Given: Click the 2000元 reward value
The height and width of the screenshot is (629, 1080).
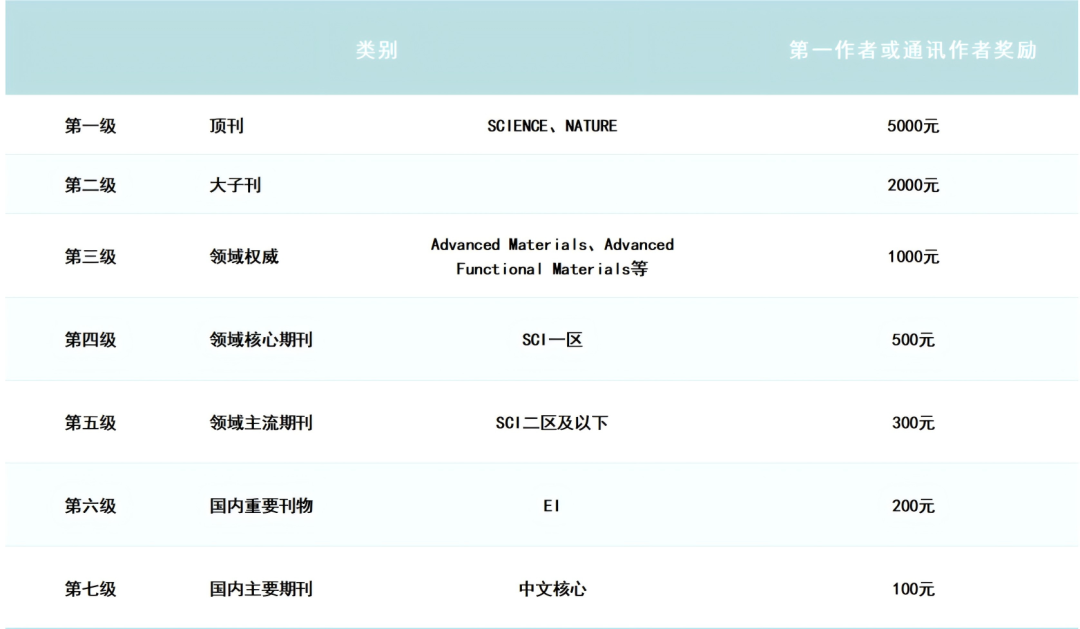Looking at the screenshot, I should (912, 185).
